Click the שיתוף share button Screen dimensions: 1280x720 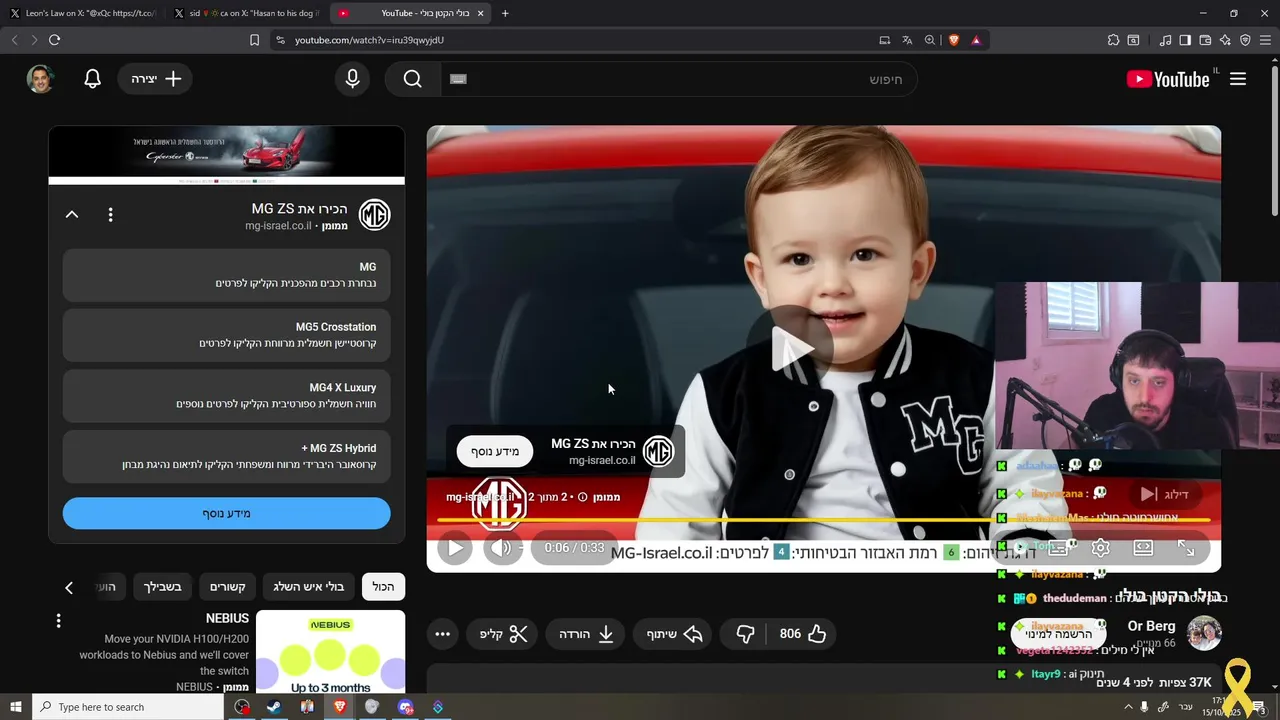(674, 634)
